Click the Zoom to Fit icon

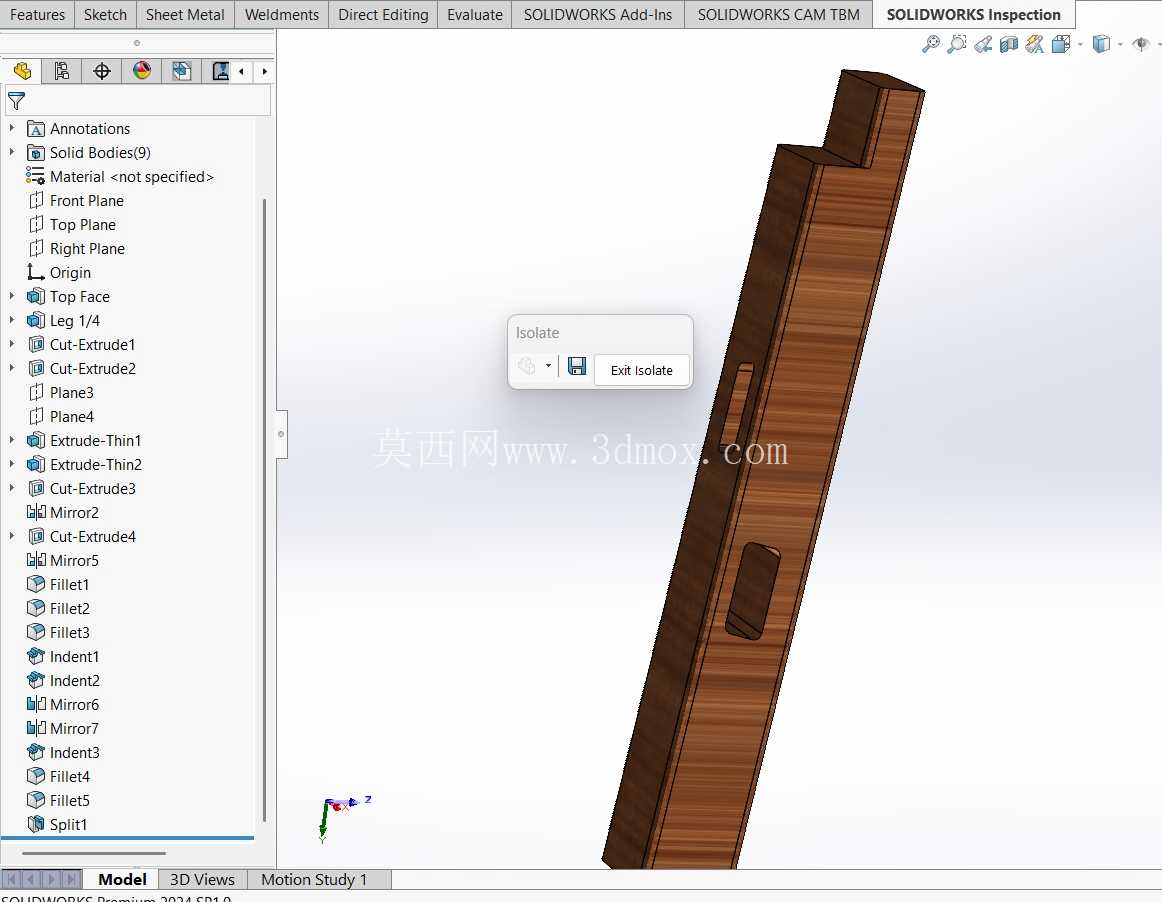coord(931,44)
